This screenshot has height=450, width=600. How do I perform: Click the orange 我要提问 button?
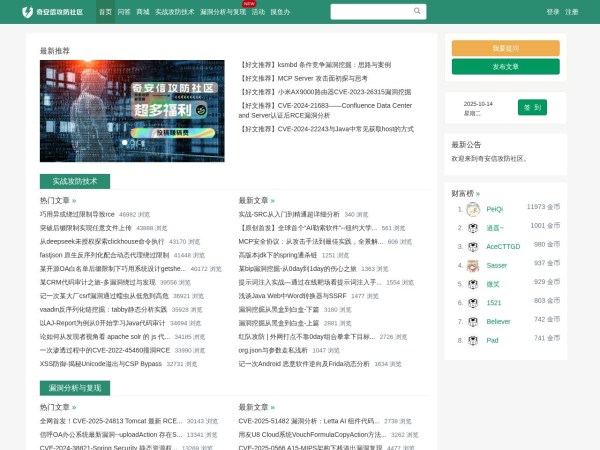pos(505,48)
